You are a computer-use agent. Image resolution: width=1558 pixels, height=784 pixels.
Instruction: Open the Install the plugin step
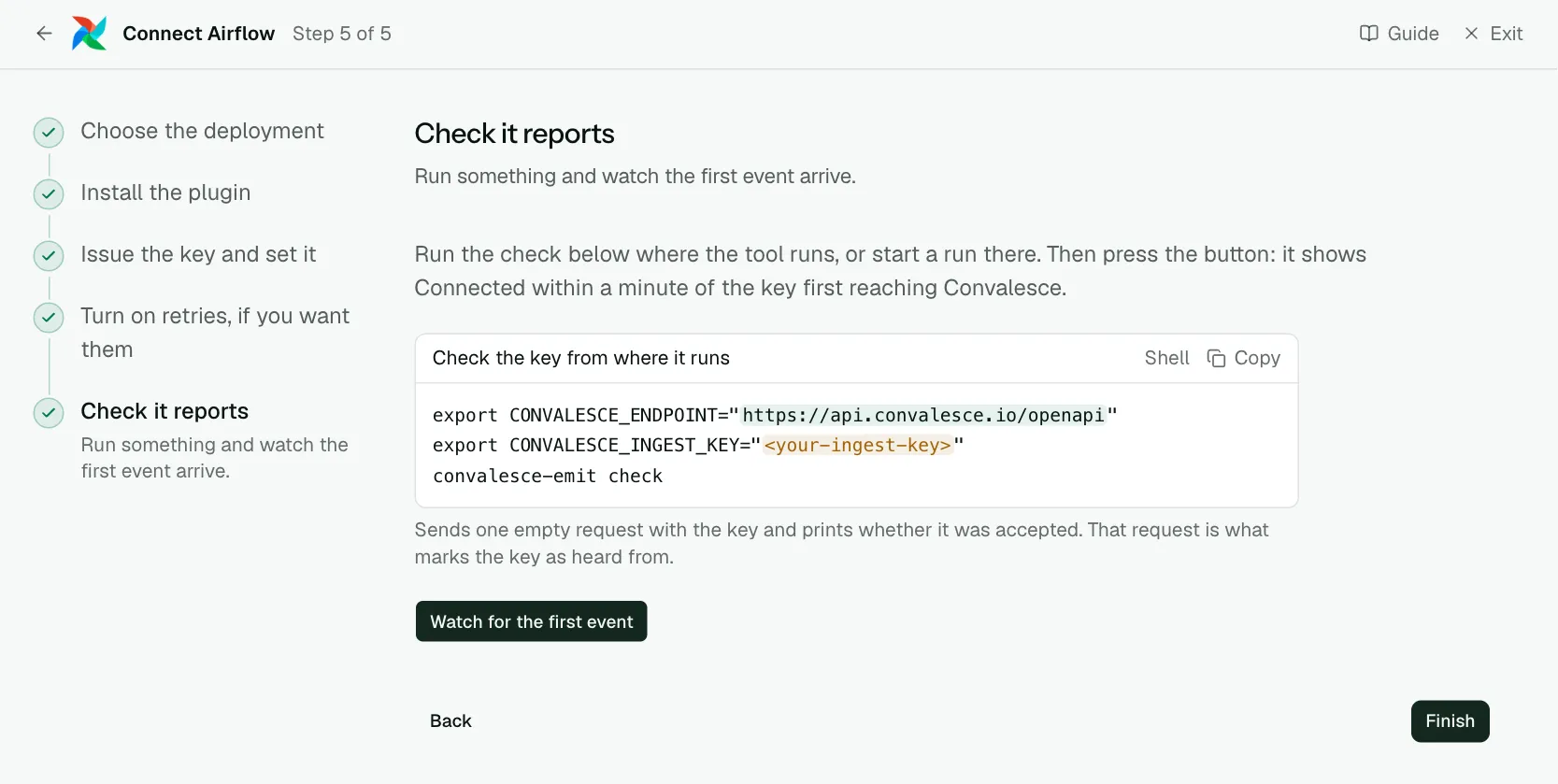pyautogui.click(x=165, y=192)
